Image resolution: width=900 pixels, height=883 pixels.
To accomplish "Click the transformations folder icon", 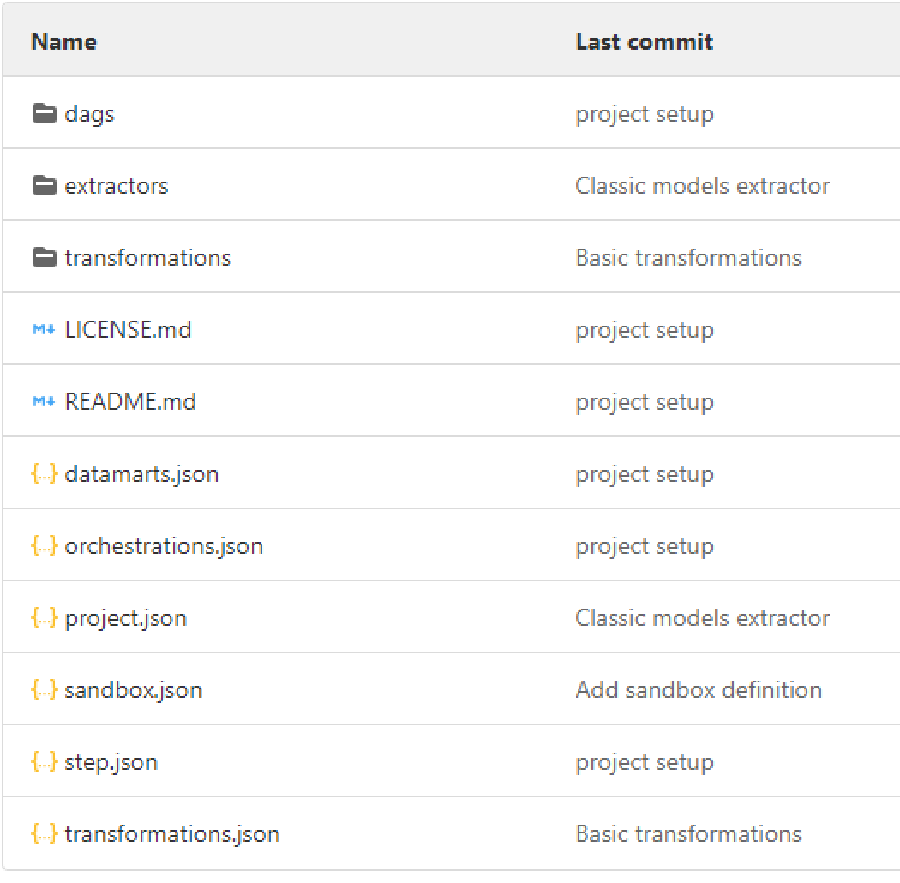I will (x=44, y=257).
